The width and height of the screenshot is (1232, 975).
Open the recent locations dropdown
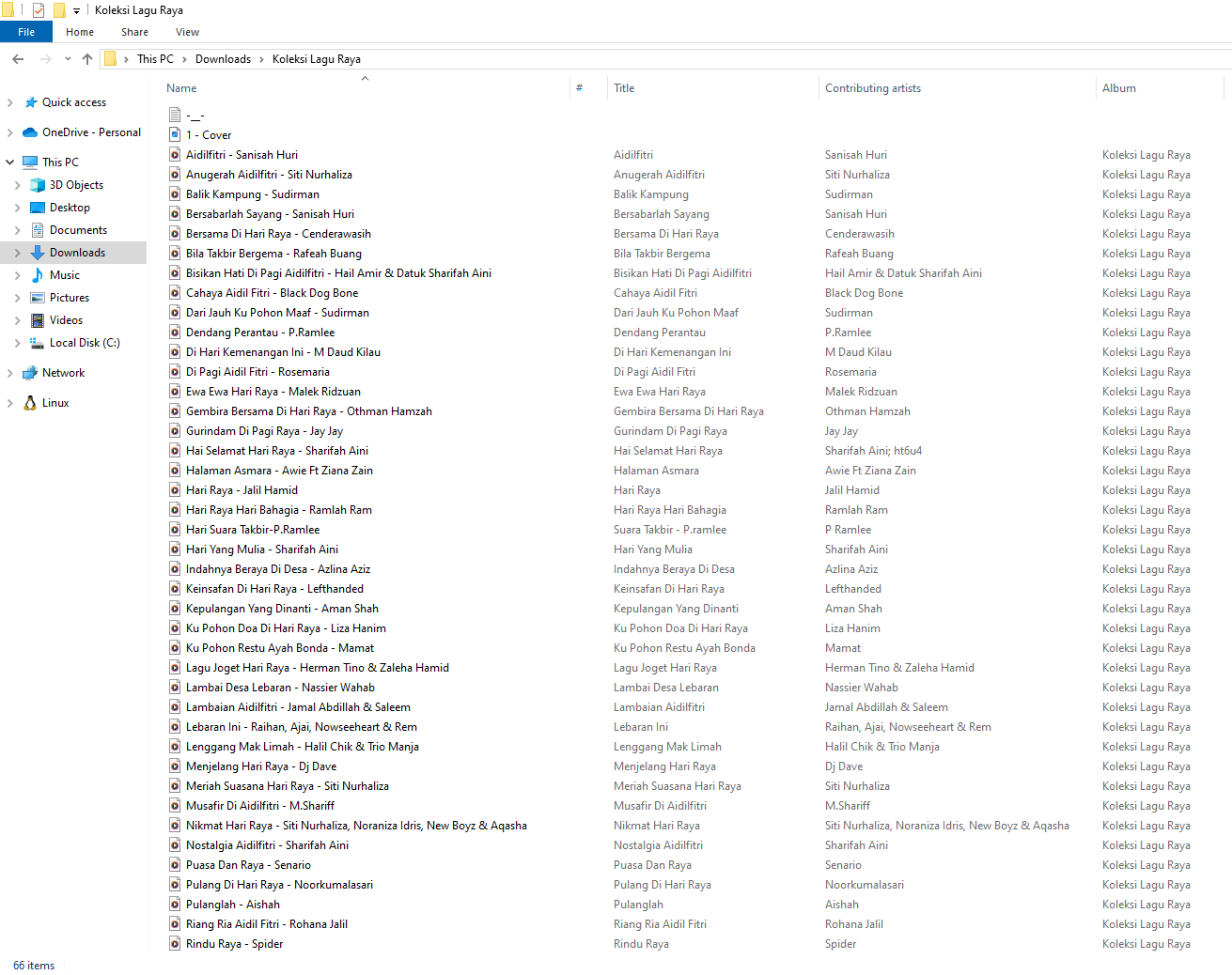68,59
